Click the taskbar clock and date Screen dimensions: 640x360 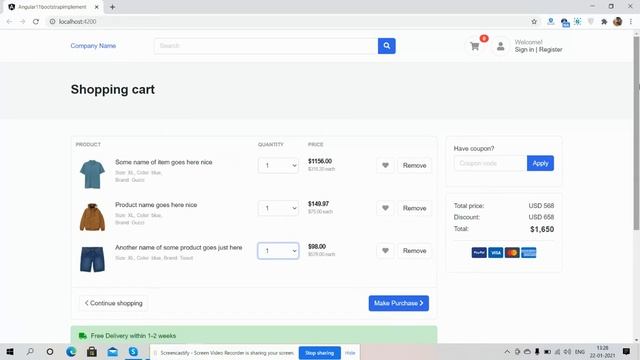(602, 352)
